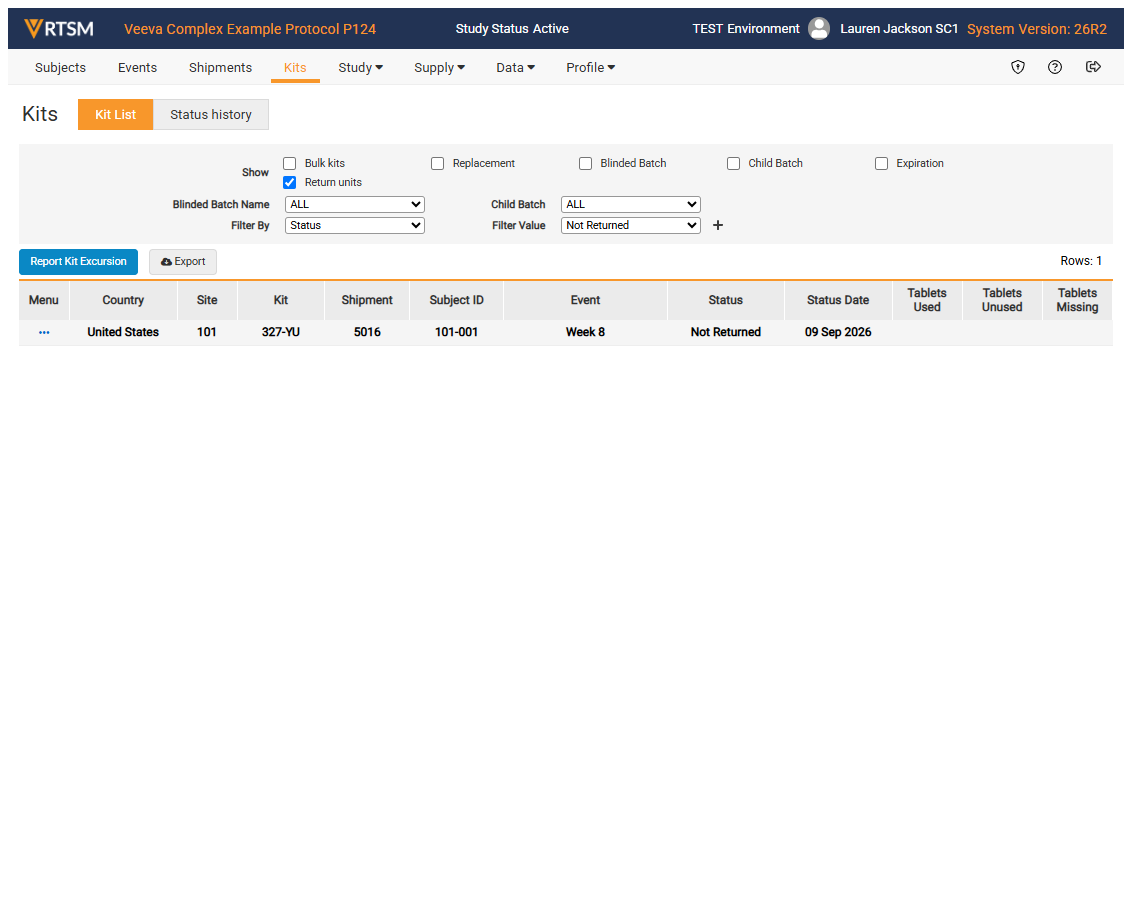Screen dimensions: 1132x920
Task: Click the TEST Environment label
Action: point(746,29)
